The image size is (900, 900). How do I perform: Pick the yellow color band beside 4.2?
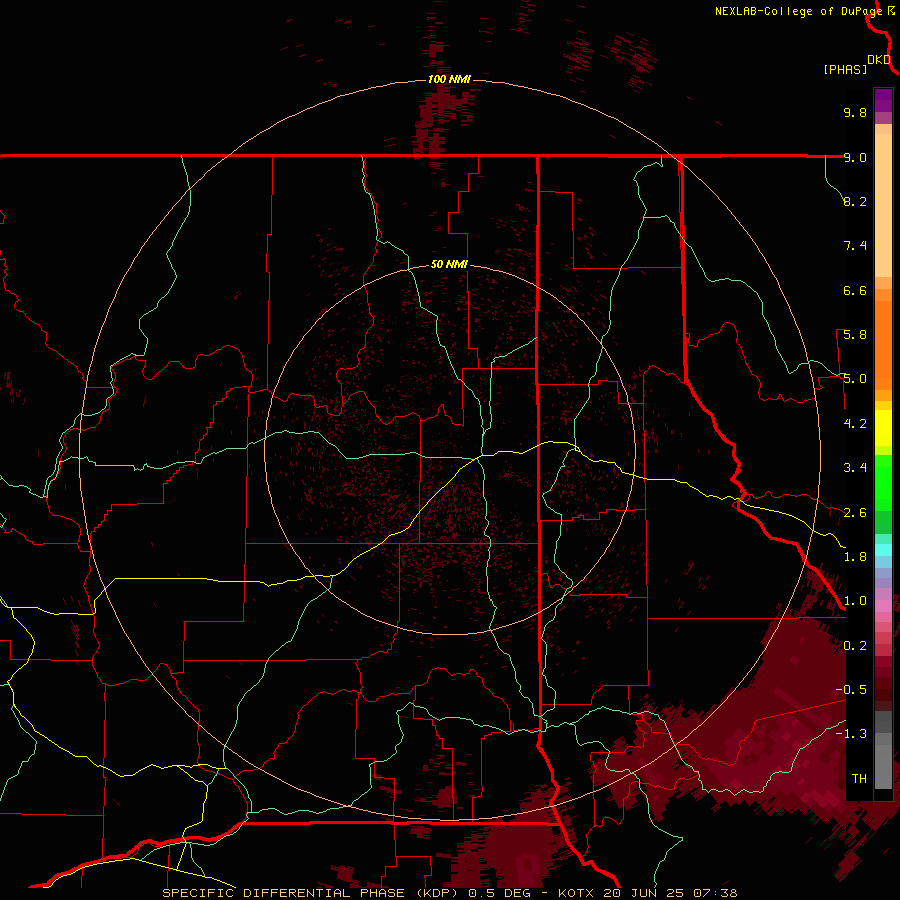[x=883, y=428]
